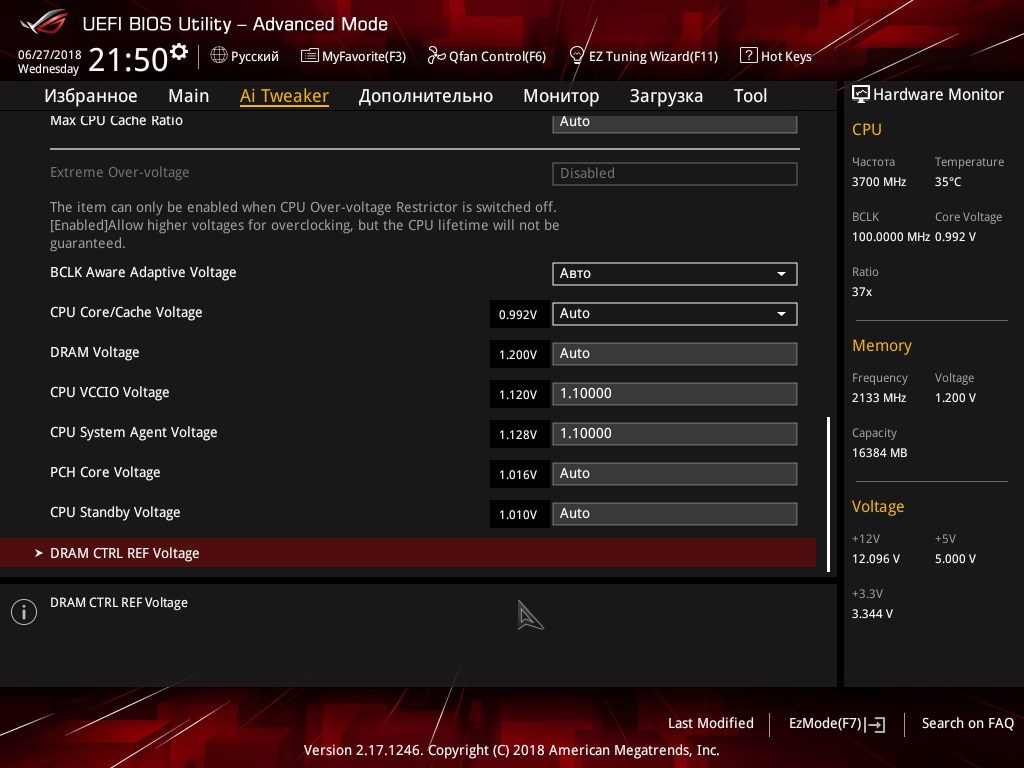Click the Max CPU Cache Ratio field
The width and height of the screenshot is (1024, 768).
(x=675, y=123)
